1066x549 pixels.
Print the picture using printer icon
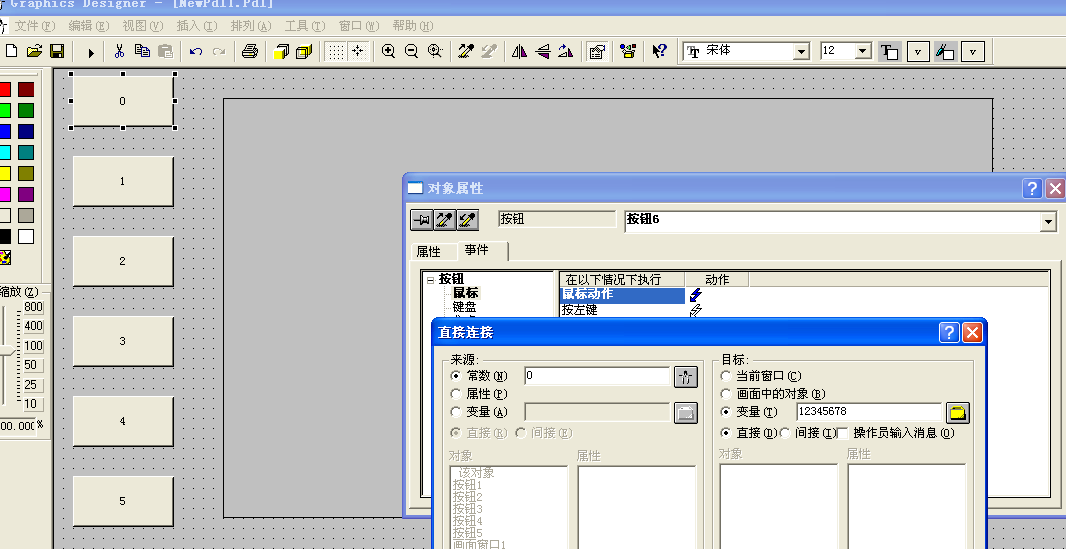(250, 51)
